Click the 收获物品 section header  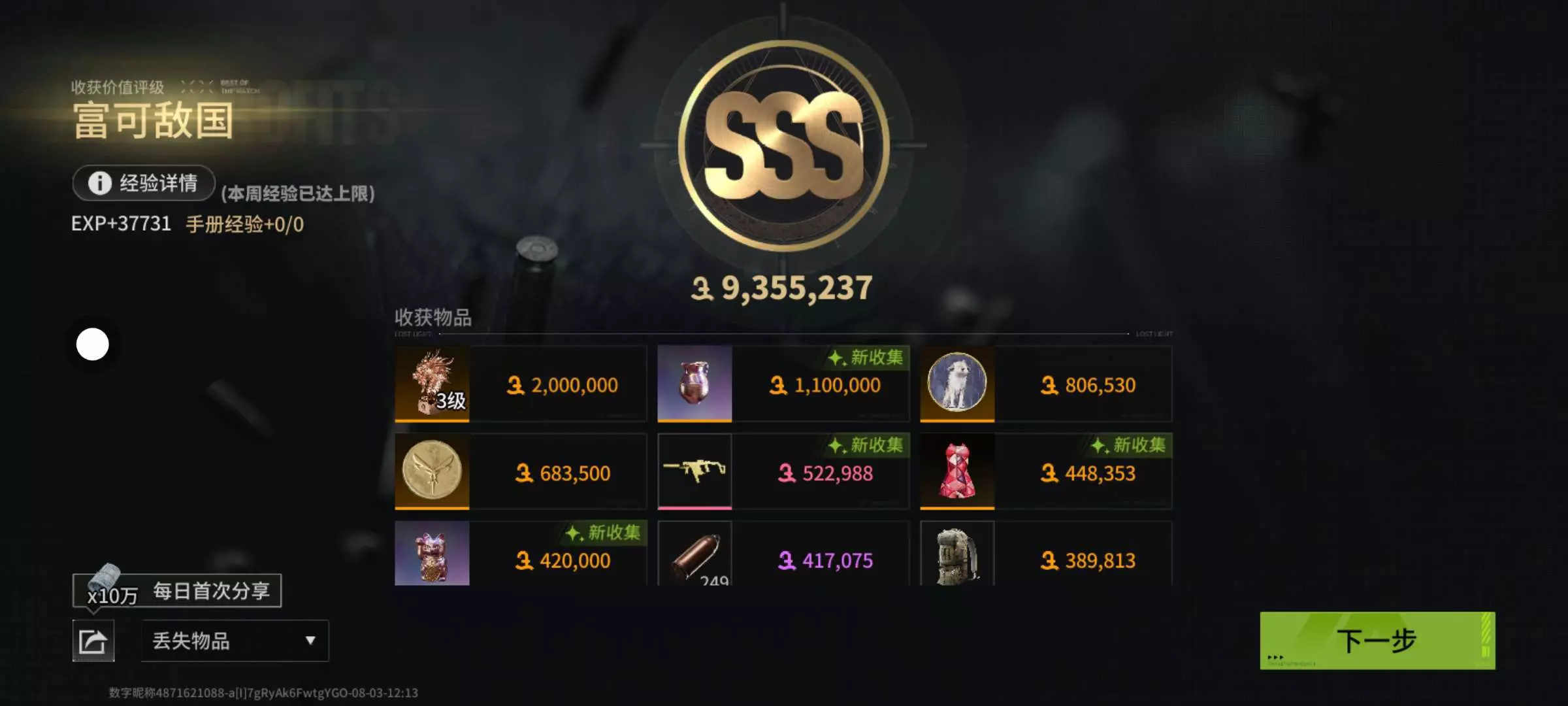click(433, 318)
